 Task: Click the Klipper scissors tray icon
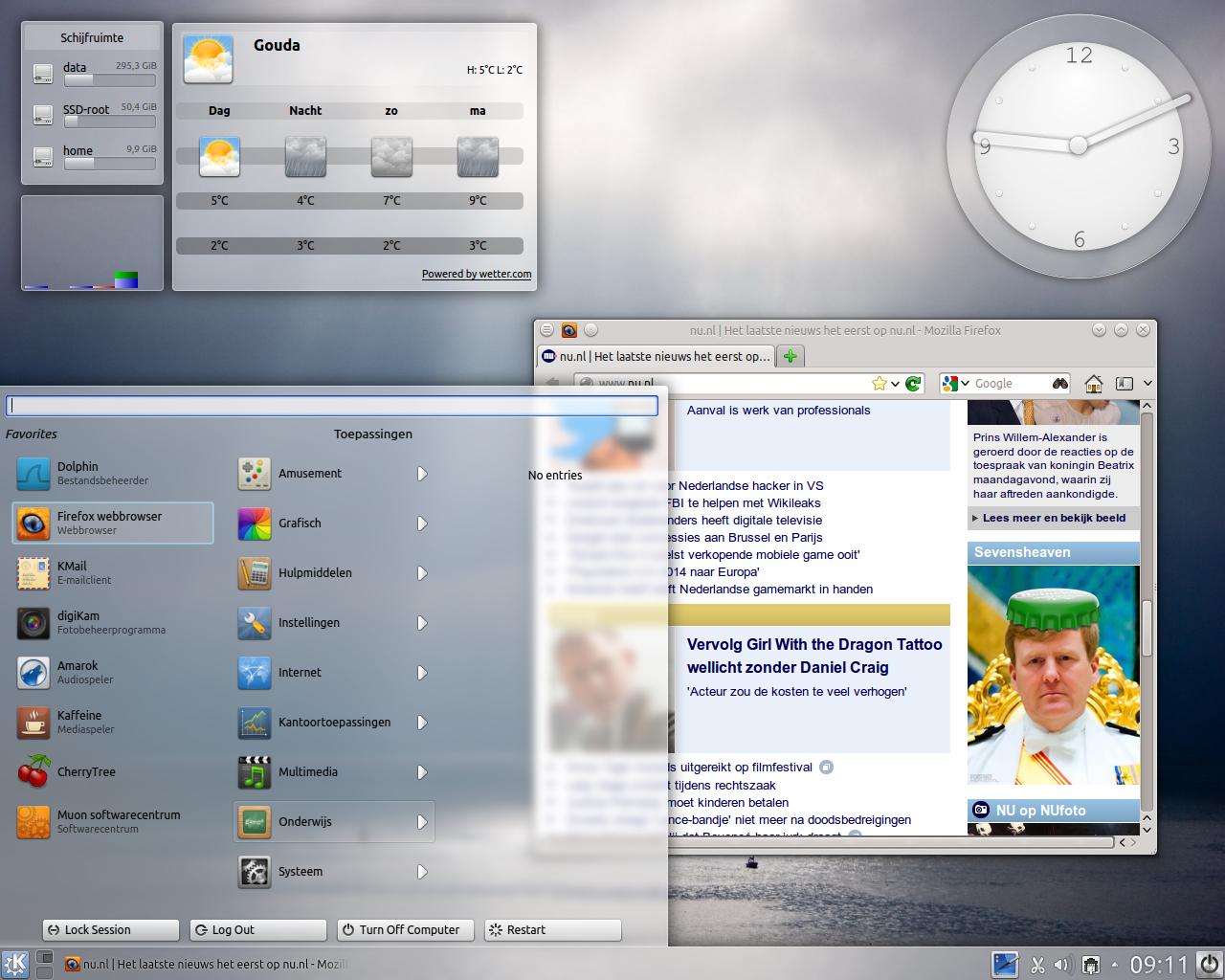click(x=1037, y=965)
